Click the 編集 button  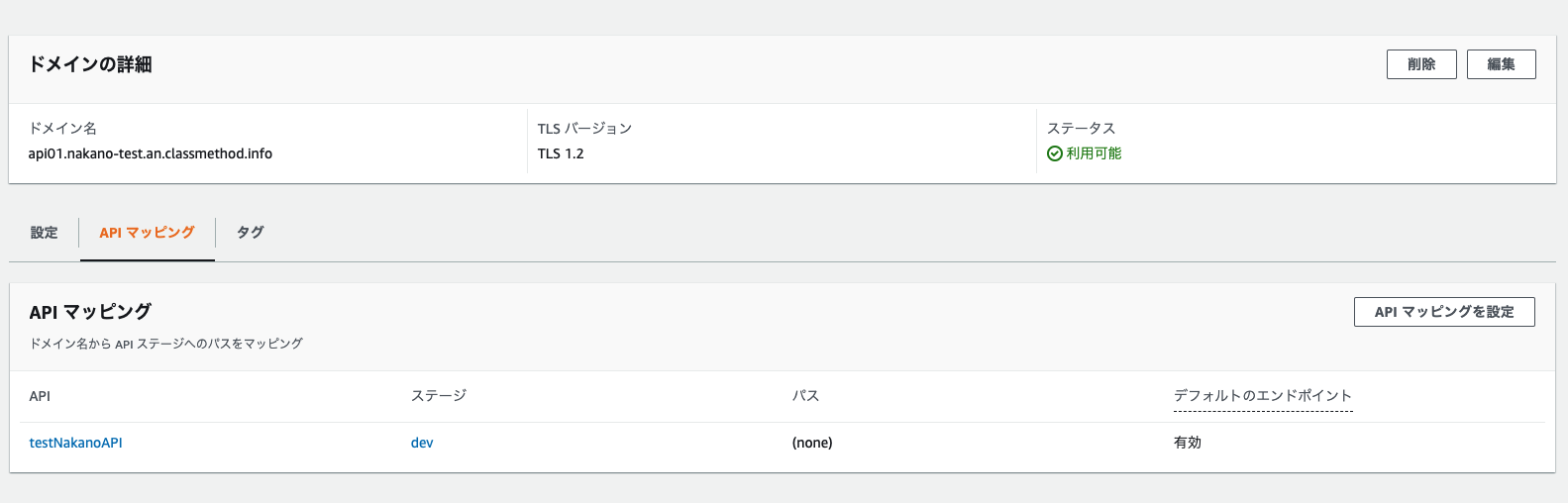point(1502,64)
